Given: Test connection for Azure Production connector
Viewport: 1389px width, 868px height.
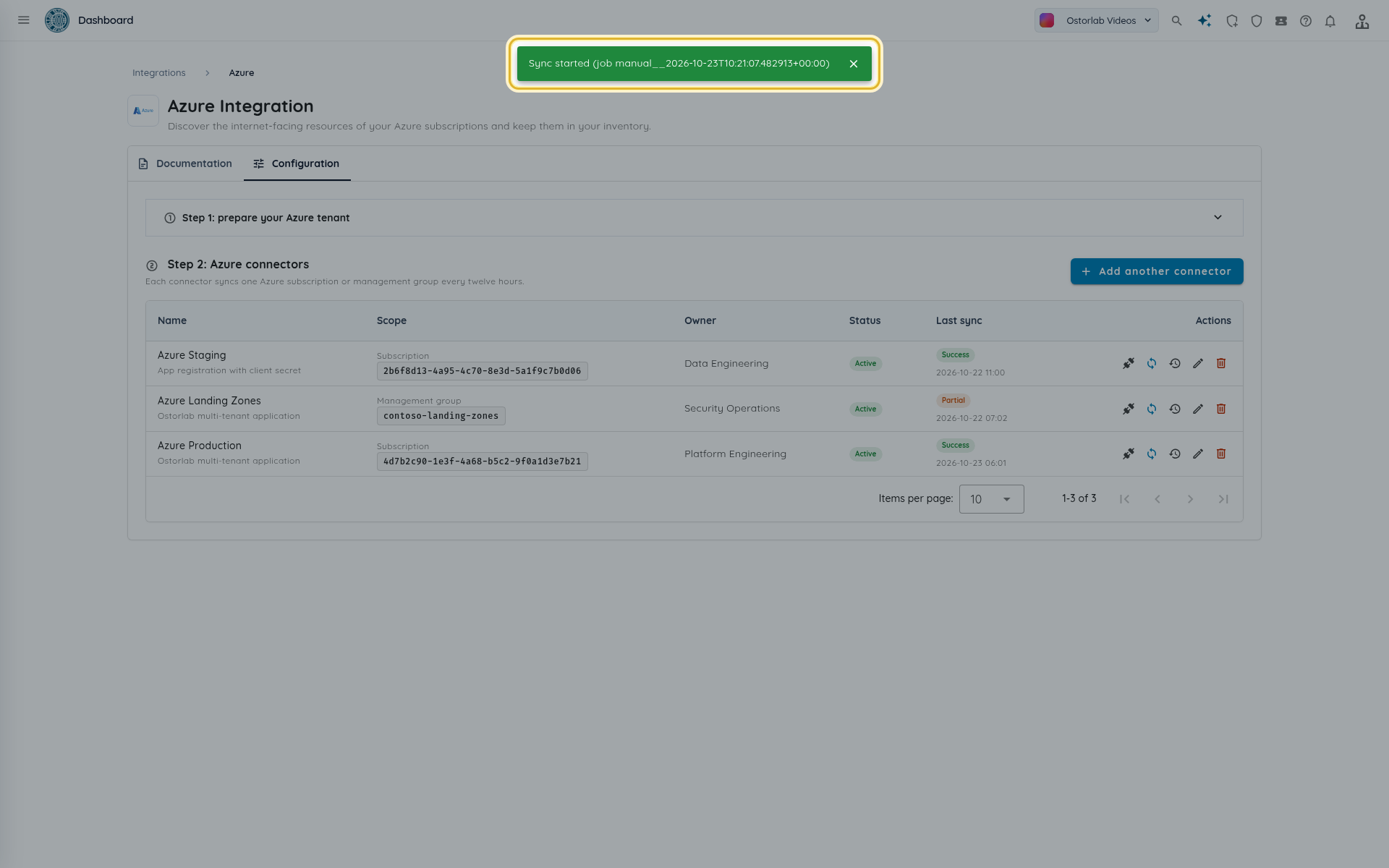Looking at the screenshot, I should pos(1129,454).
